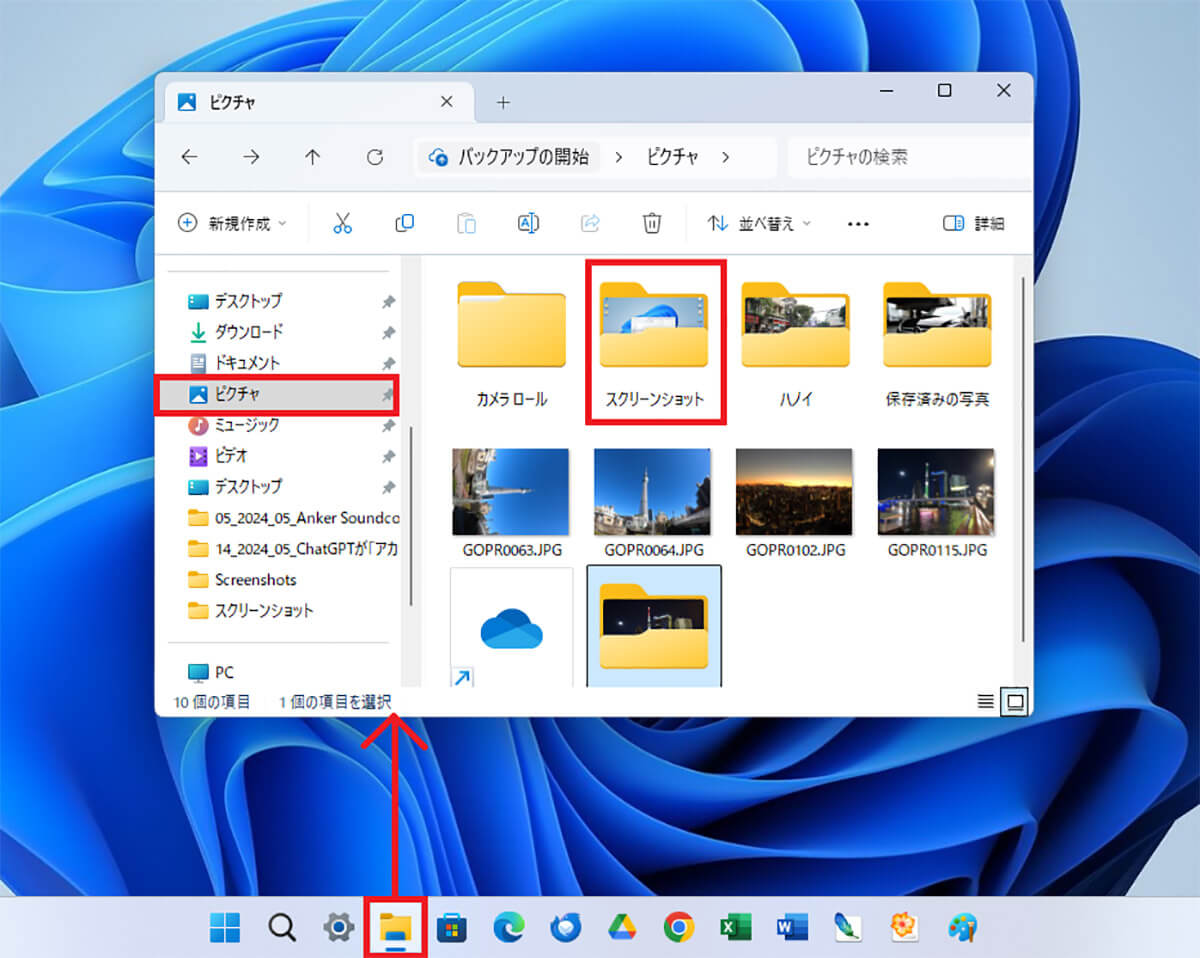Image resolution: width=1200 pixels, height=958 pixels.
Task: Open the 並べ替え sort dropdown
Action: coord(760,224)
